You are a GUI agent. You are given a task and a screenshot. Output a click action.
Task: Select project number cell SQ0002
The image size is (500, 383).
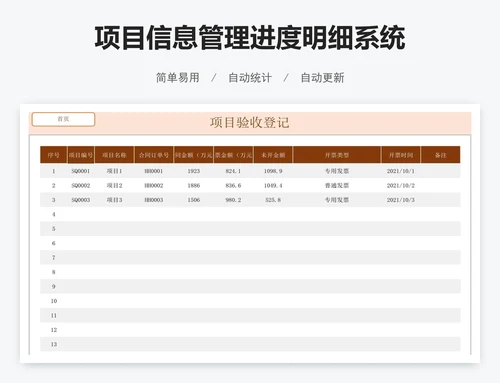click(81, 185)
